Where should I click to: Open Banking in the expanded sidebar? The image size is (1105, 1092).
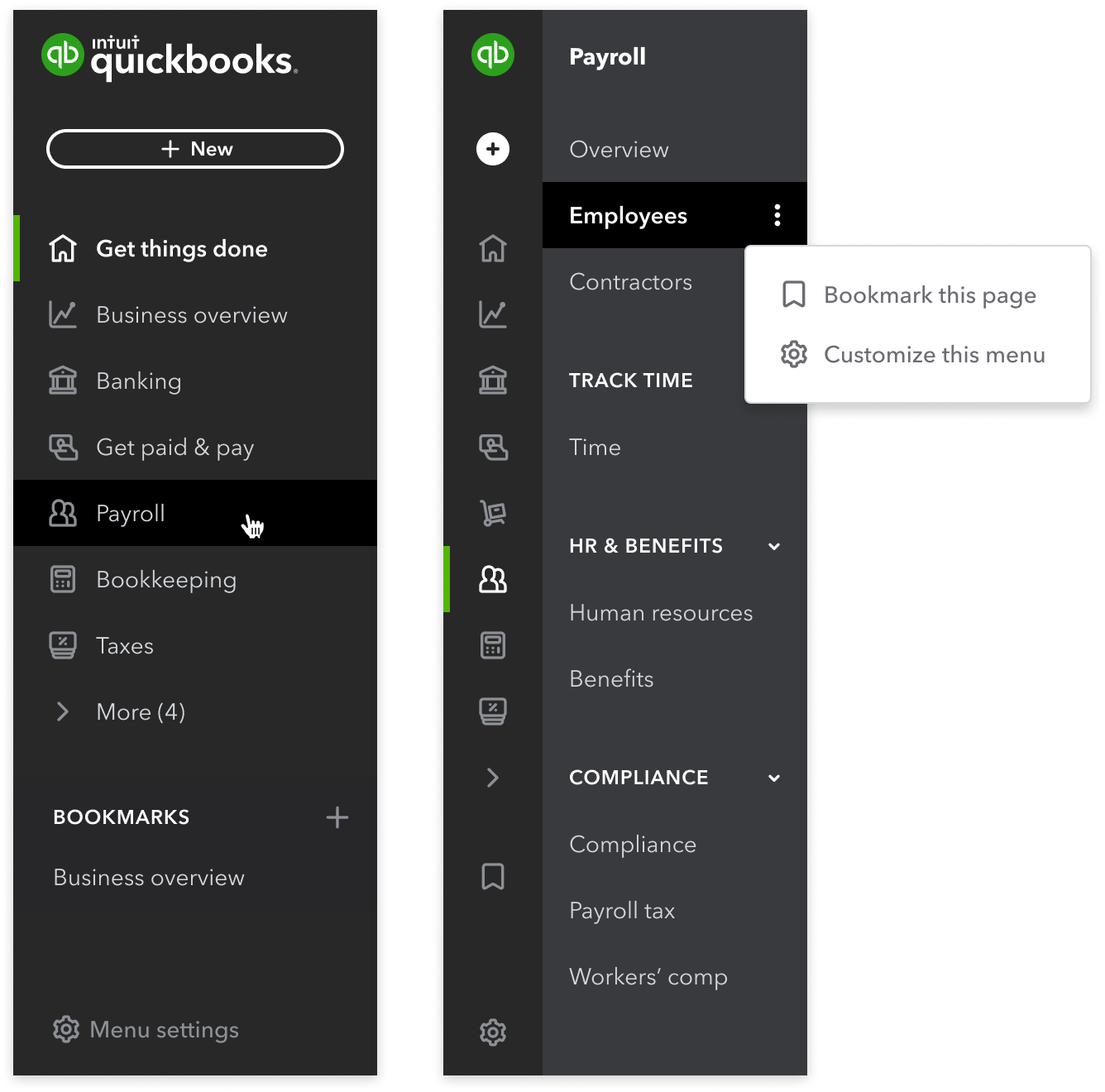195,381
